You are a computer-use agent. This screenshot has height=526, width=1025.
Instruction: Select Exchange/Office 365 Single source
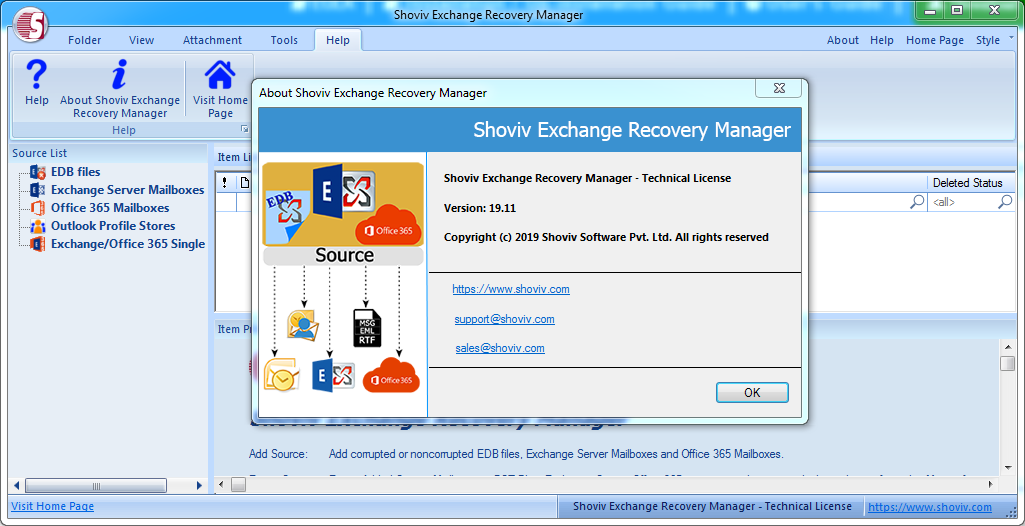pyautogui.click(x=128, y=244)
